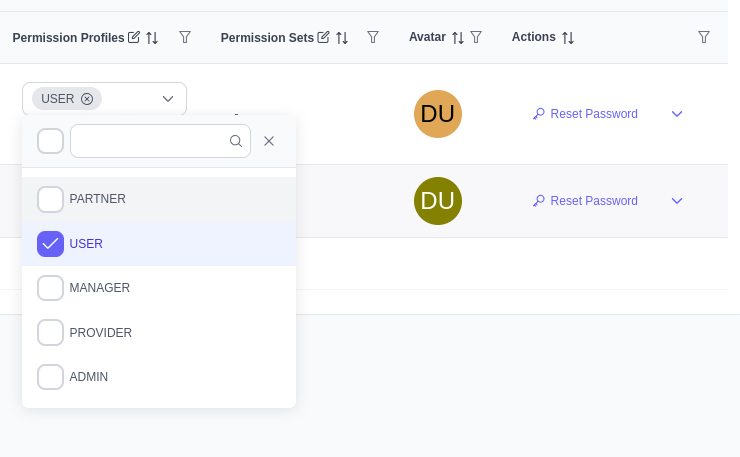Select the ADMIN profile option

(x=51, y=377)
